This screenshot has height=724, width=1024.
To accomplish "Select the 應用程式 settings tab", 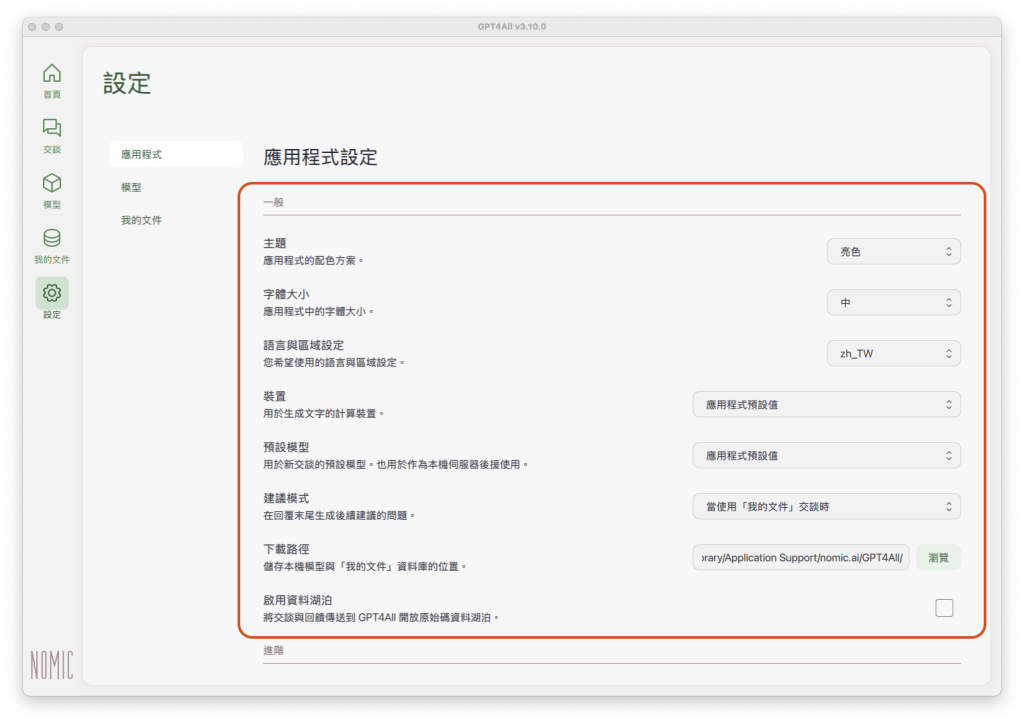I will [x=175, y=155].
